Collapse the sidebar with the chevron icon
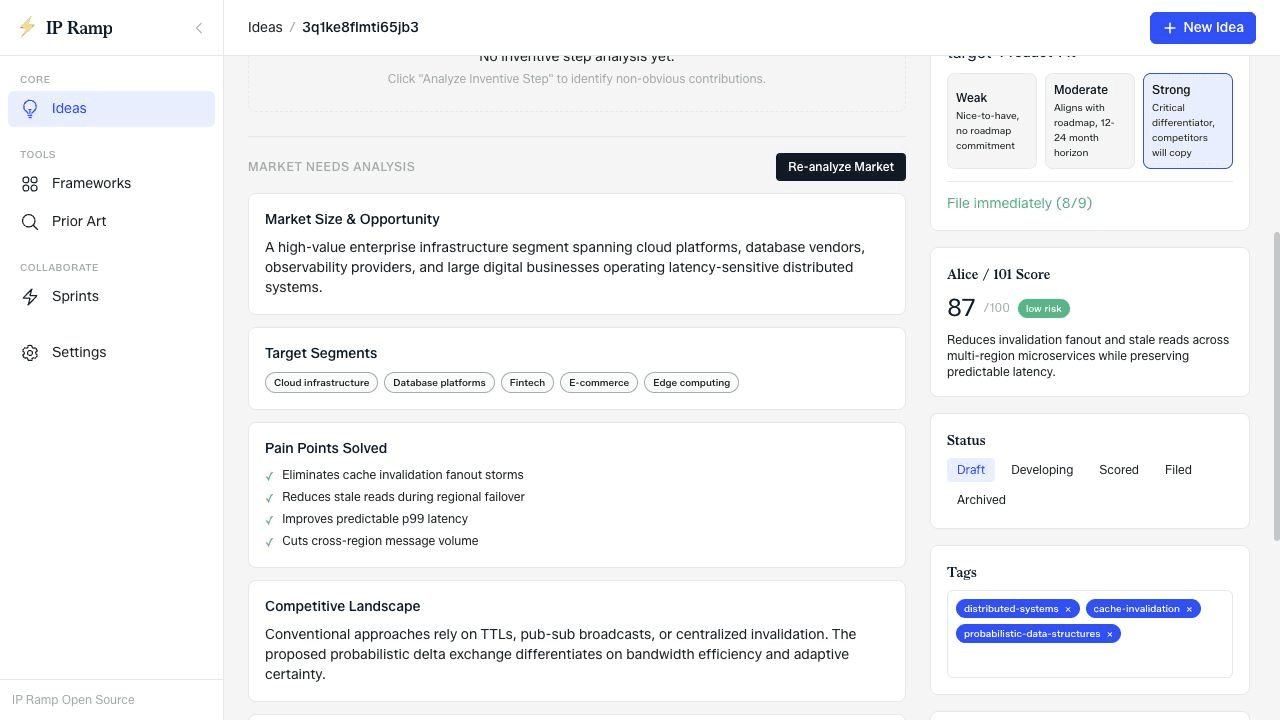The width and height of the screenshot is (1280, 720). (x=199, y=28)
